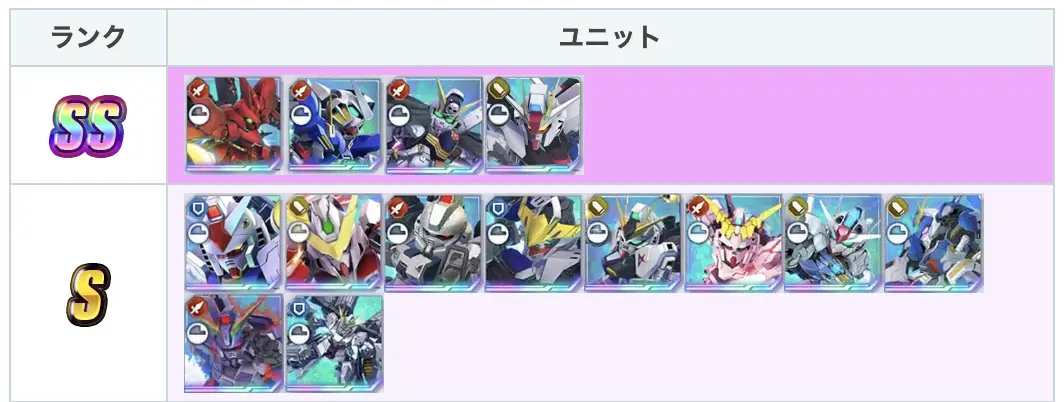Open the purple-blue unit in second S row
The height and width of the screenshot is (402, 1064).
pyautogui.click(x=232, y=343)
